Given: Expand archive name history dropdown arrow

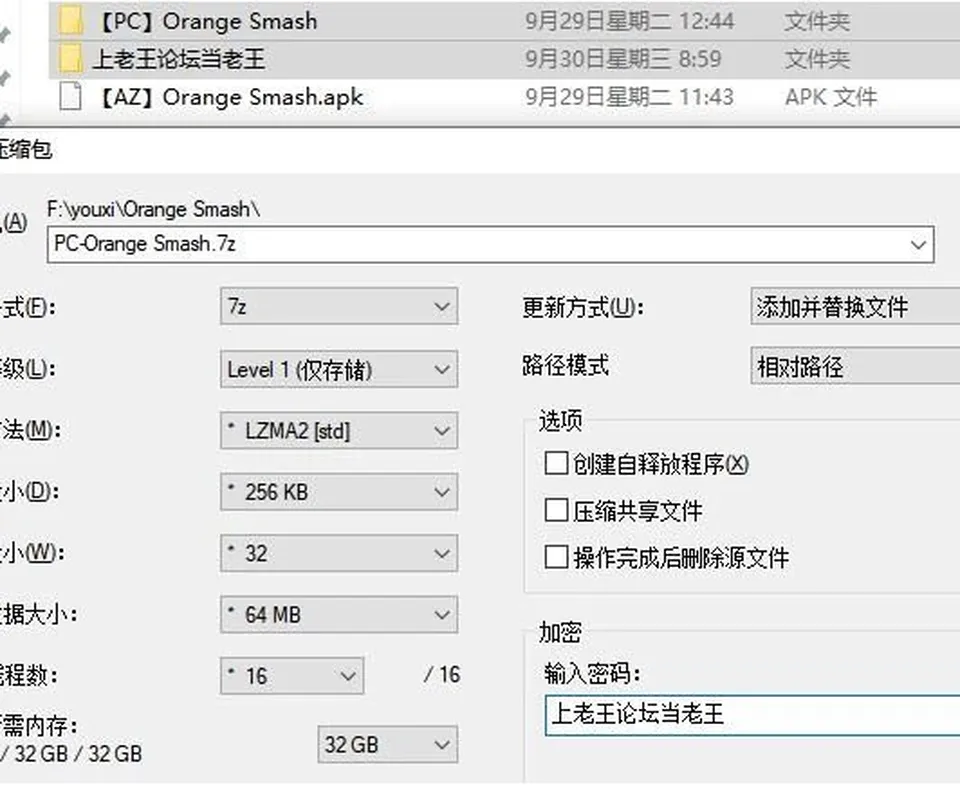Looking at the screenshot, I should pyautogui.click(x=918, y=245).
